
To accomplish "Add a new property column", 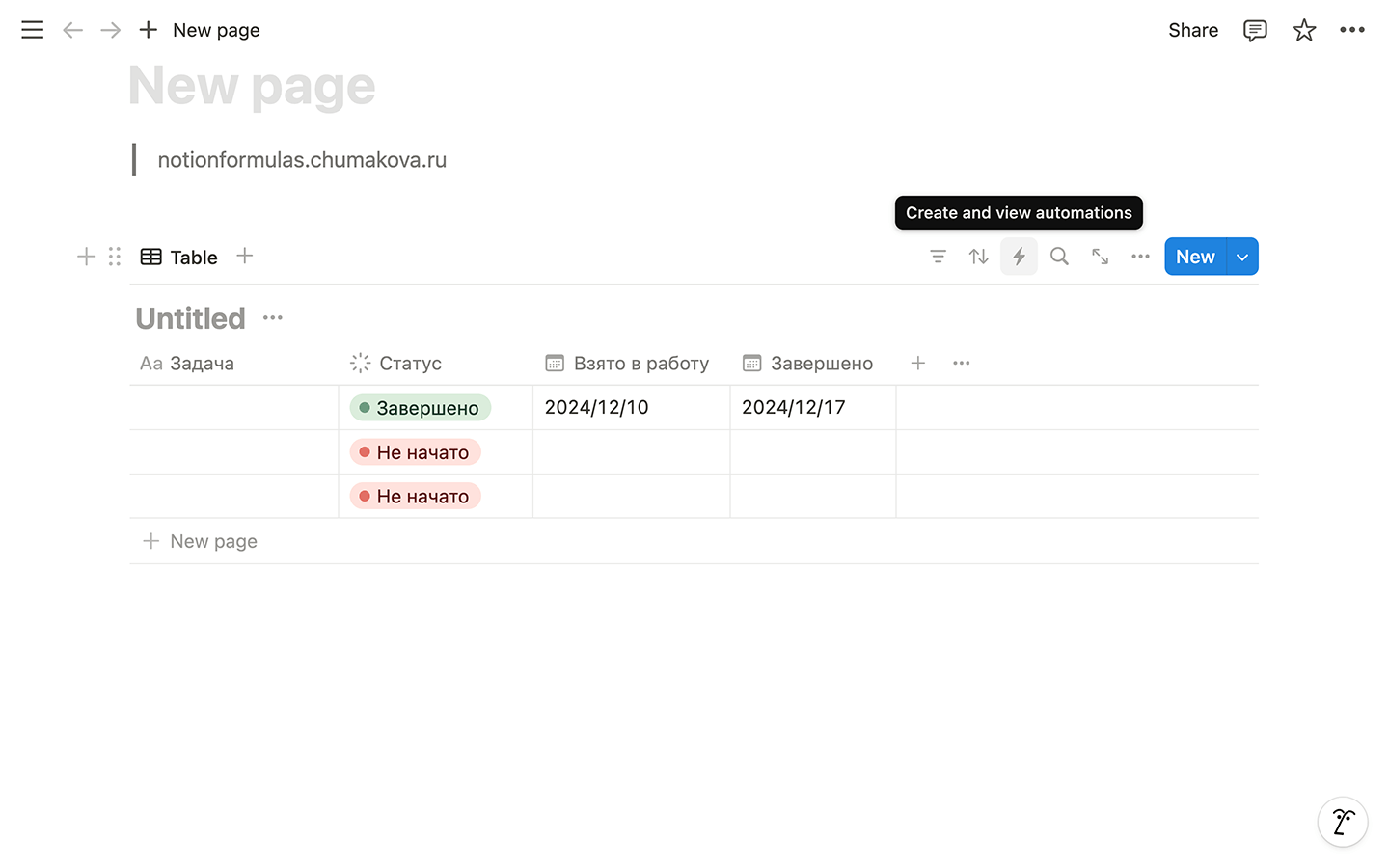I will coord(918,363).
